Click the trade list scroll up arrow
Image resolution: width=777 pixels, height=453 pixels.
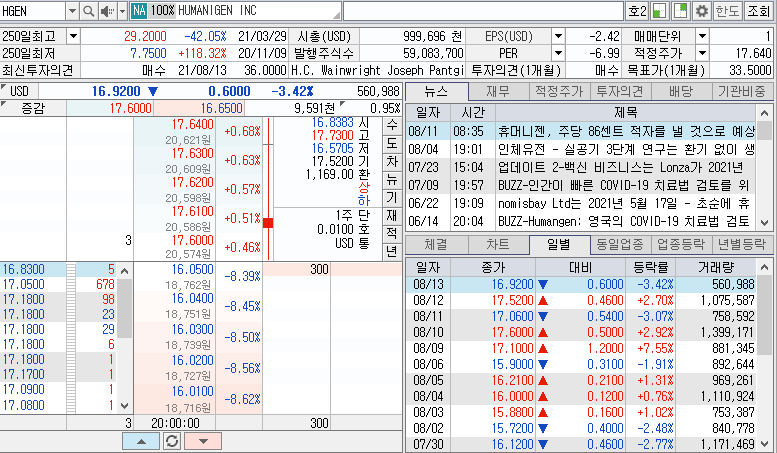125,271
